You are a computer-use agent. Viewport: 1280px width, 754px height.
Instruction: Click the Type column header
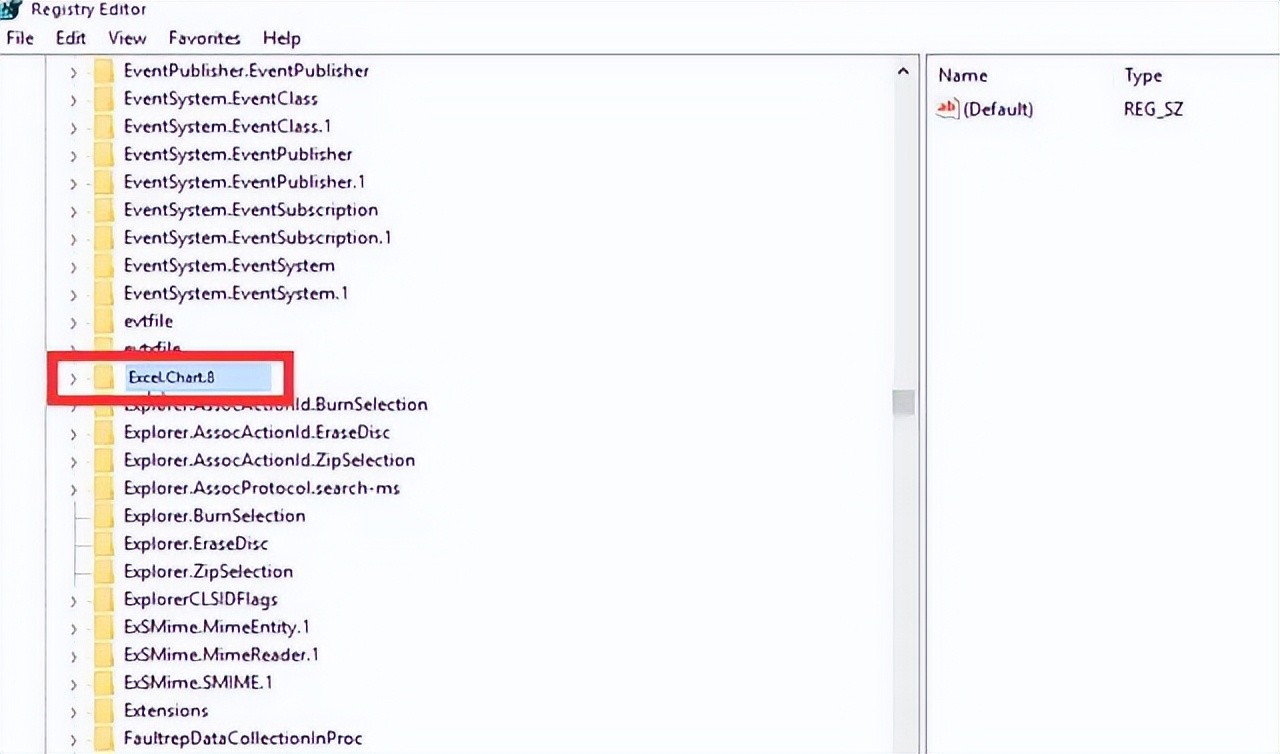(x=1143, y=75)
